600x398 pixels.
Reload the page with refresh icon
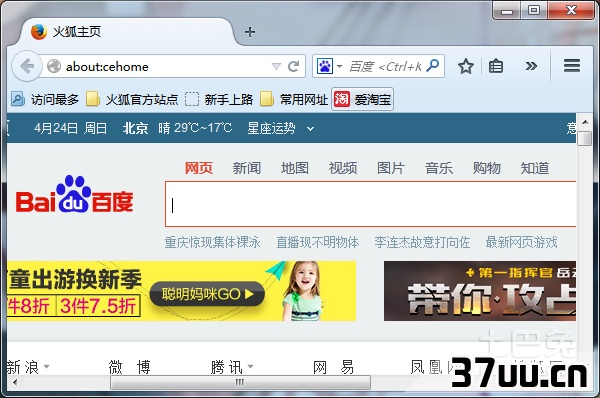point(293,66)
